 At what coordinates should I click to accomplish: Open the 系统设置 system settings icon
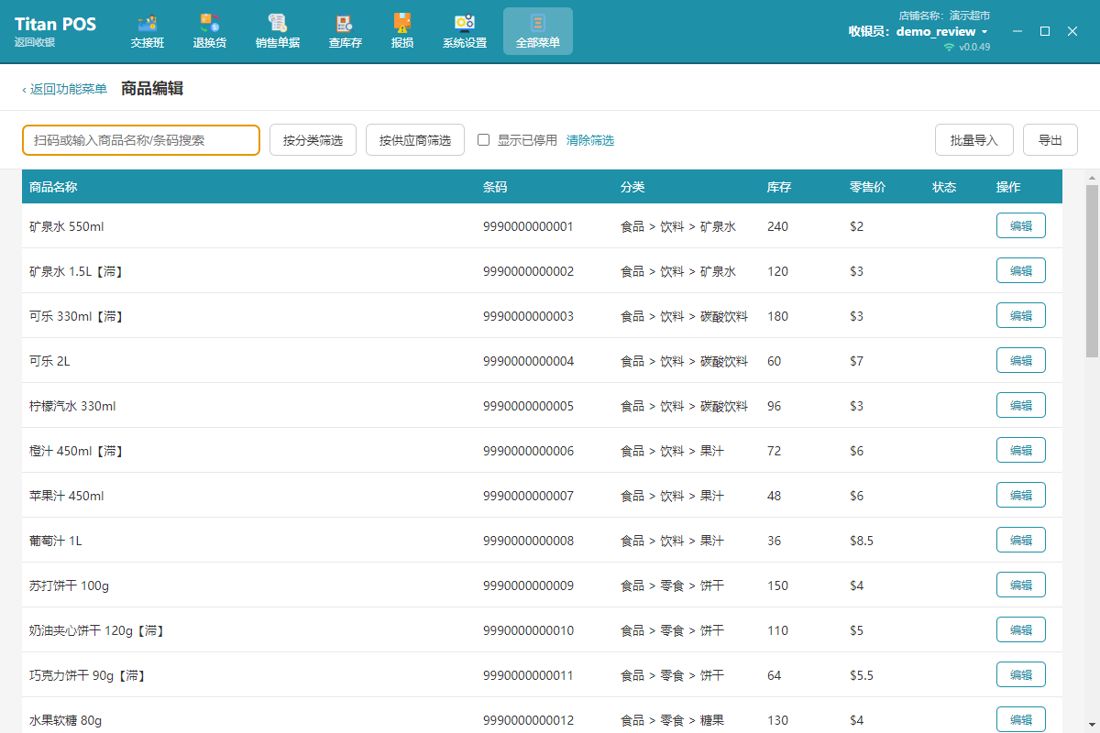click(464, 32)
